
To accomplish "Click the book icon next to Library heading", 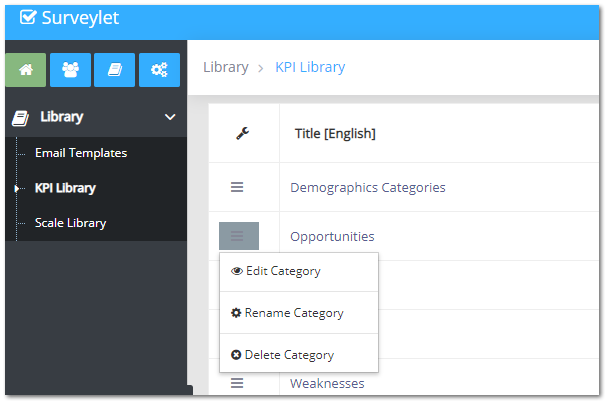I will pyautogui.click(x=20, y=118).
